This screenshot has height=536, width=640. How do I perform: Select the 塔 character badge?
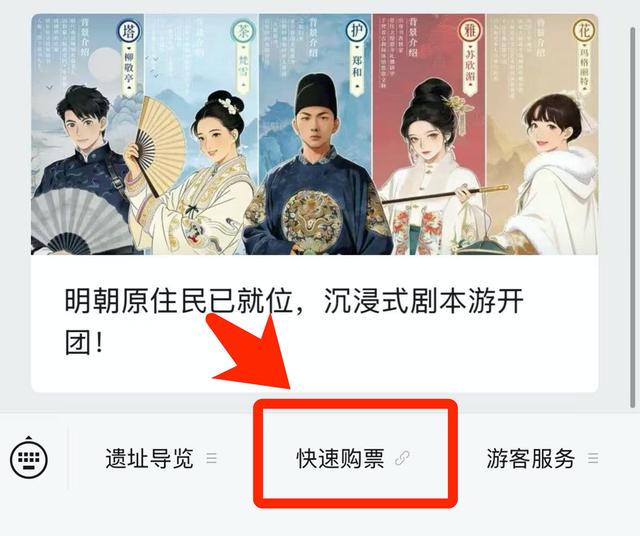click(x=129, y=31)
